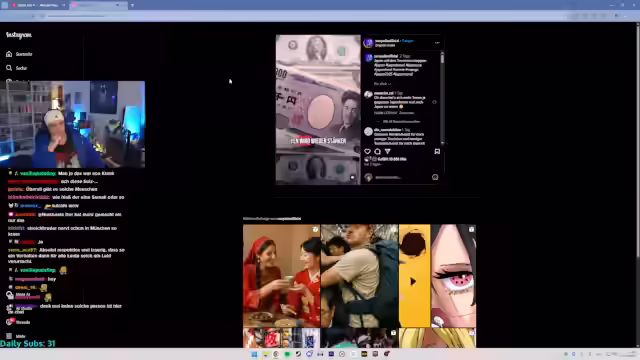Click the page's vertical scrollbar thumb
This screenshot has height=360, width=640.
tap(638, 141)
